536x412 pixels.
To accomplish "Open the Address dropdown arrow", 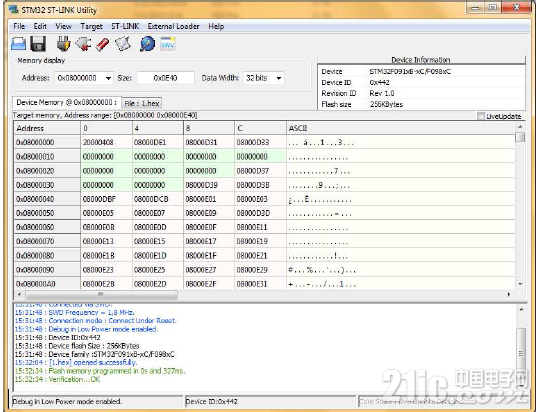I will 108,78.
